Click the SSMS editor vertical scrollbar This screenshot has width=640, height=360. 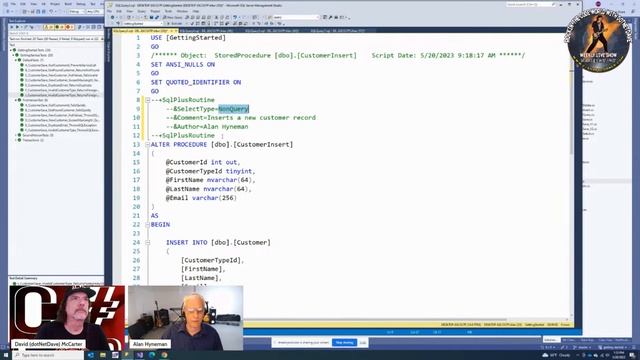571,176
